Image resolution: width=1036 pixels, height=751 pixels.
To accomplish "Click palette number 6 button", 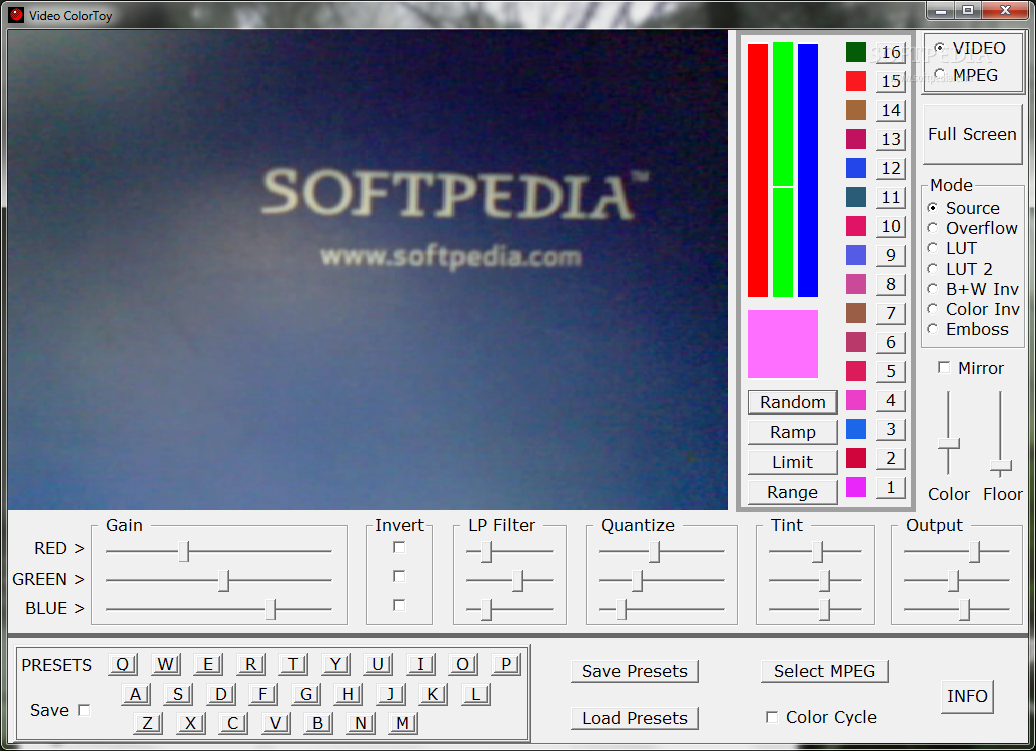I will click(x=891, y=342).
